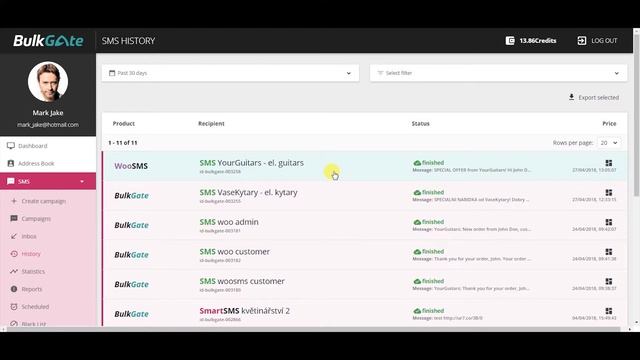Click the export download icon
Image resolution: width=640 pixels, height=360 pixels.
(571, 97)
